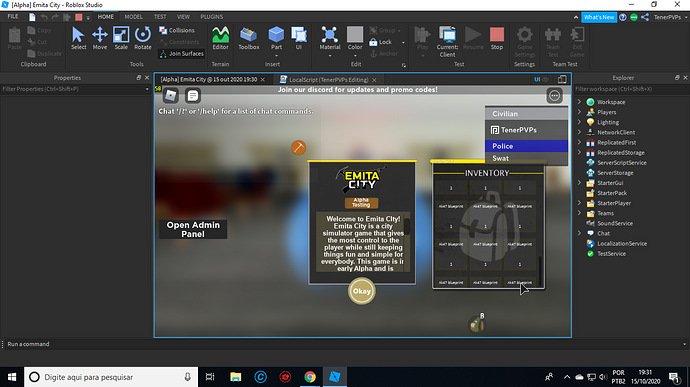
Task: Choose the Scale tool
Action: coord(121,38)
